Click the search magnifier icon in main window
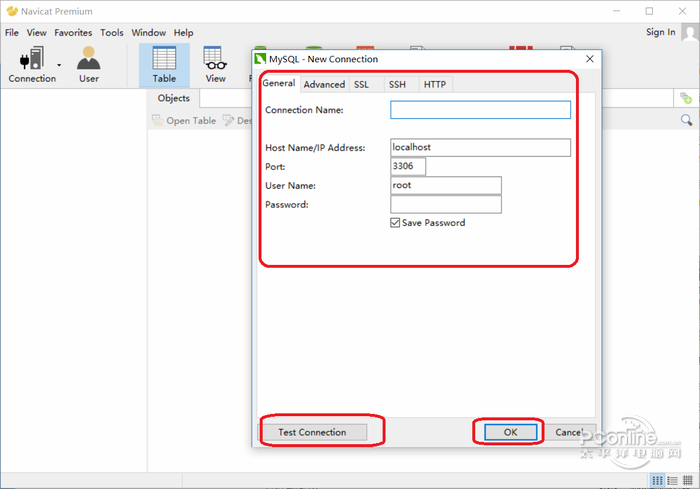 (686, 120)
